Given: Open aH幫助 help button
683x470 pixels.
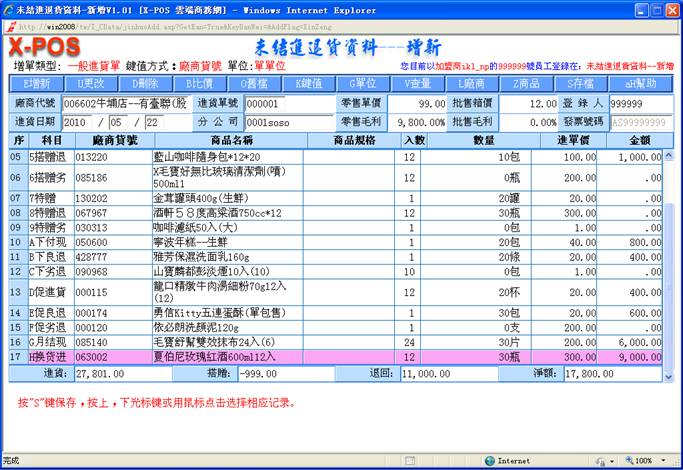Looking at the screenshot, I should click(x=639, y=83).
